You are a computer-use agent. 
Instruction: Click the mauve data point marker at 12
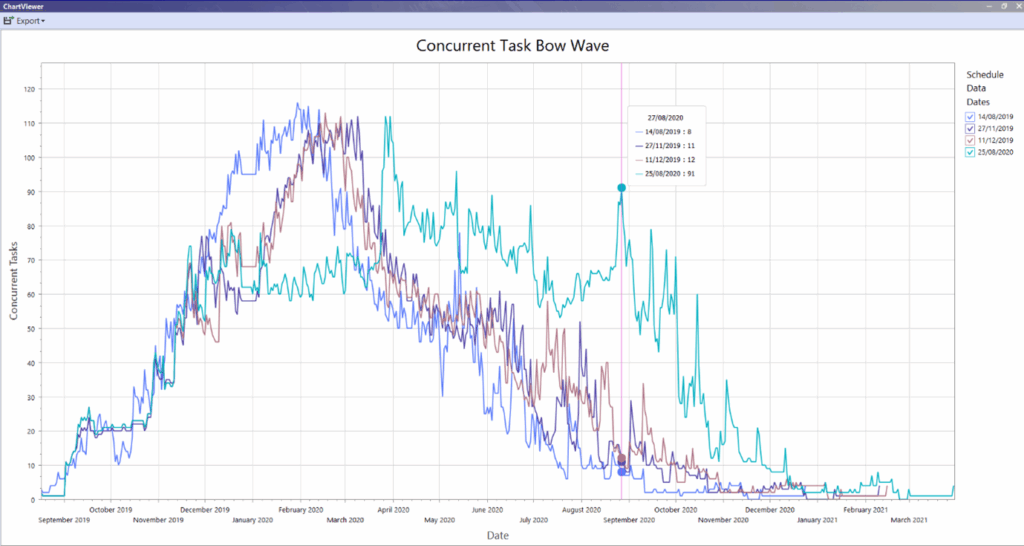point(621,458)
